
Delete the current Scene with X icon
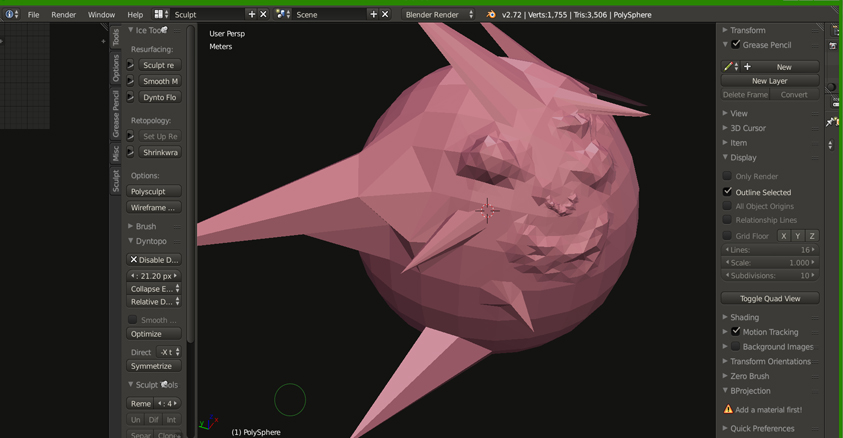pos(385,15)
